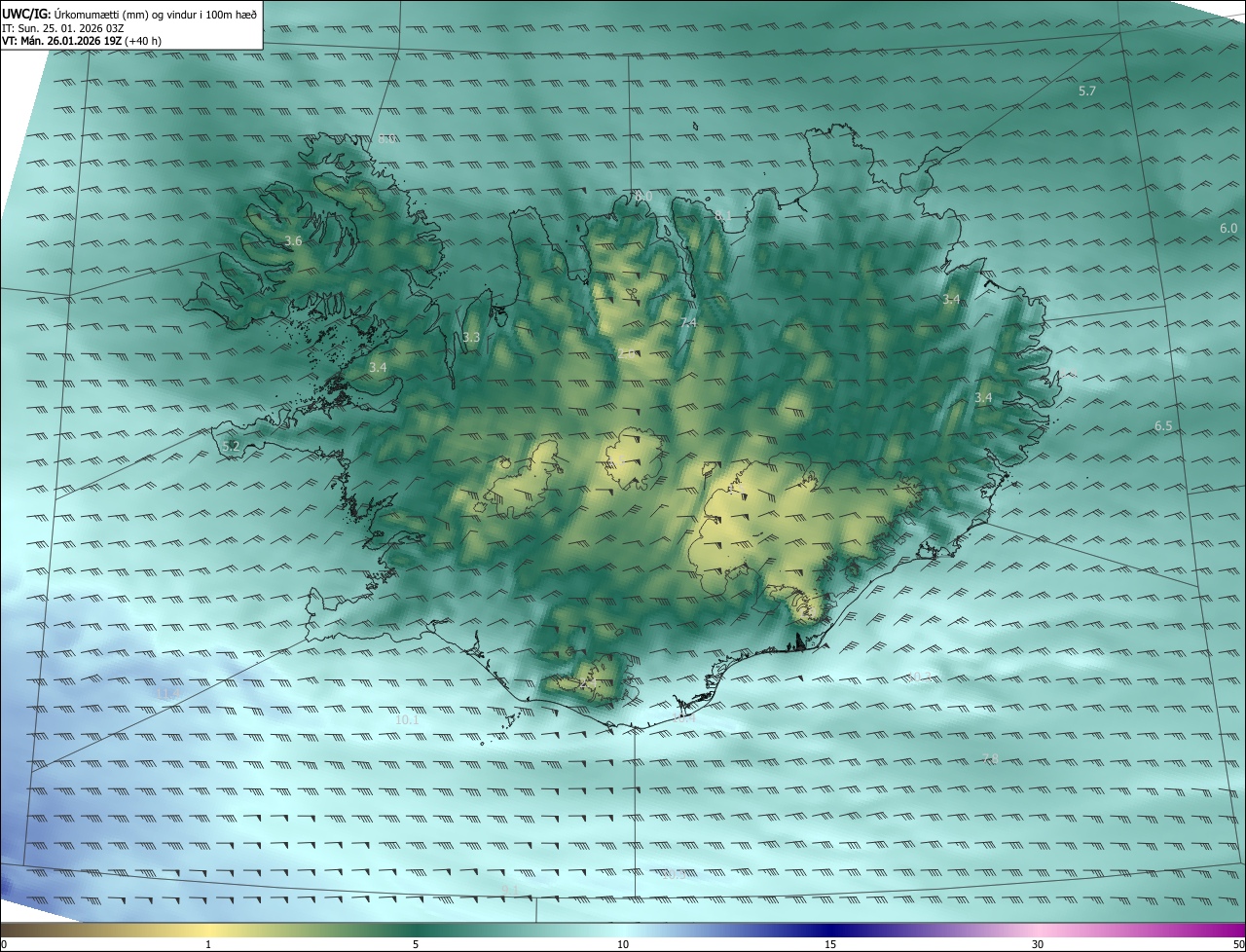
Task: Click the map value "8.1"
Action: pyautogui.click(x=722, y=215)
